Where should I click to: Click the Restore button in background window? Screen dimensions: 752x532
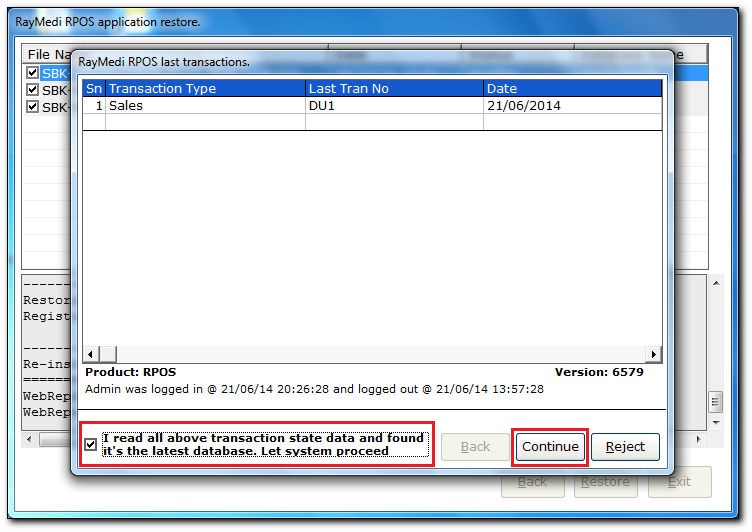click(x=605, y=482)
